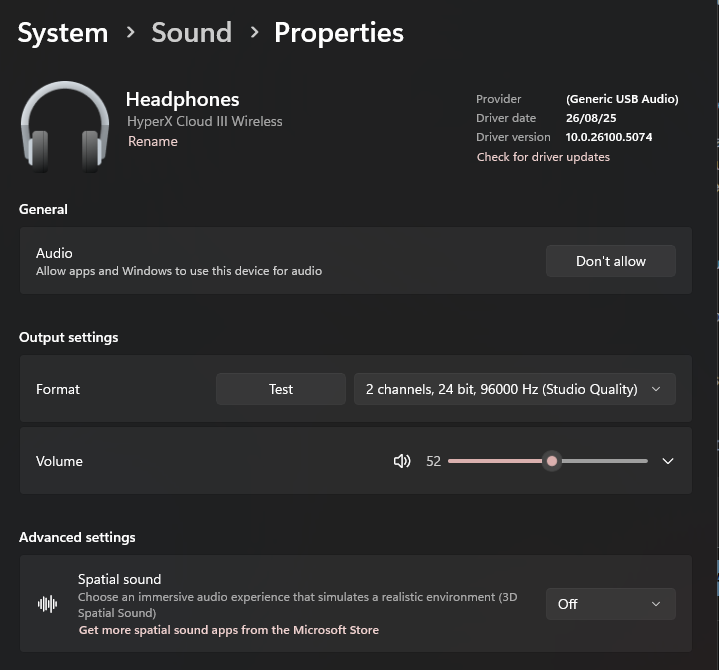Click the volume value 52
Screen dimensions: 719x670
(433, 461)
